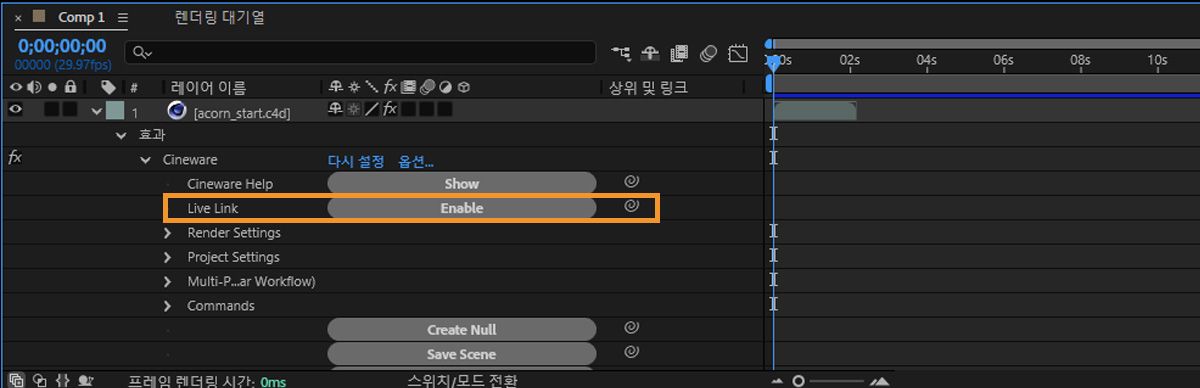This screenshot has width=1200, height=388.
Task: Click Enable button for Live Link
Action: coord(462,208)
